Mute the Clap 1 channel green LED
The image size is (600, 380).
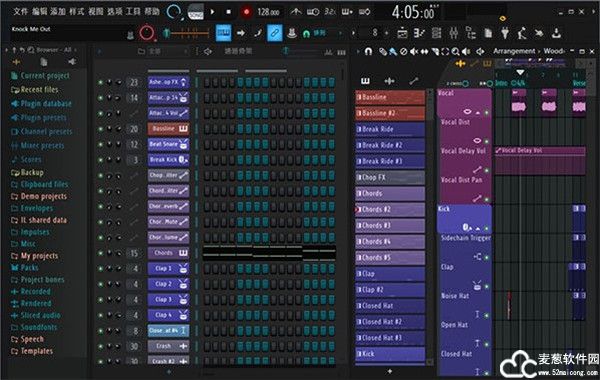pyautogui.click(x=101, y=269)
